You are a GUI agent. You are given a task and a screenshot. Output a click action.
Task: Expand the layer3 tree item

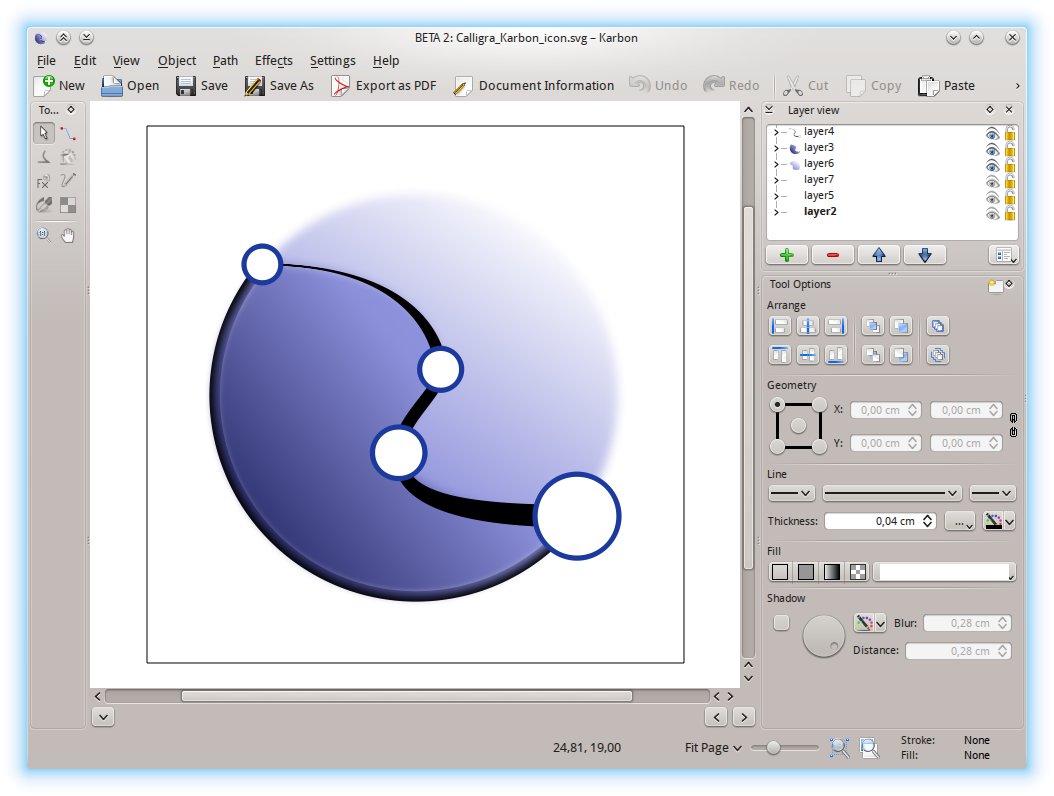point(776,148)
